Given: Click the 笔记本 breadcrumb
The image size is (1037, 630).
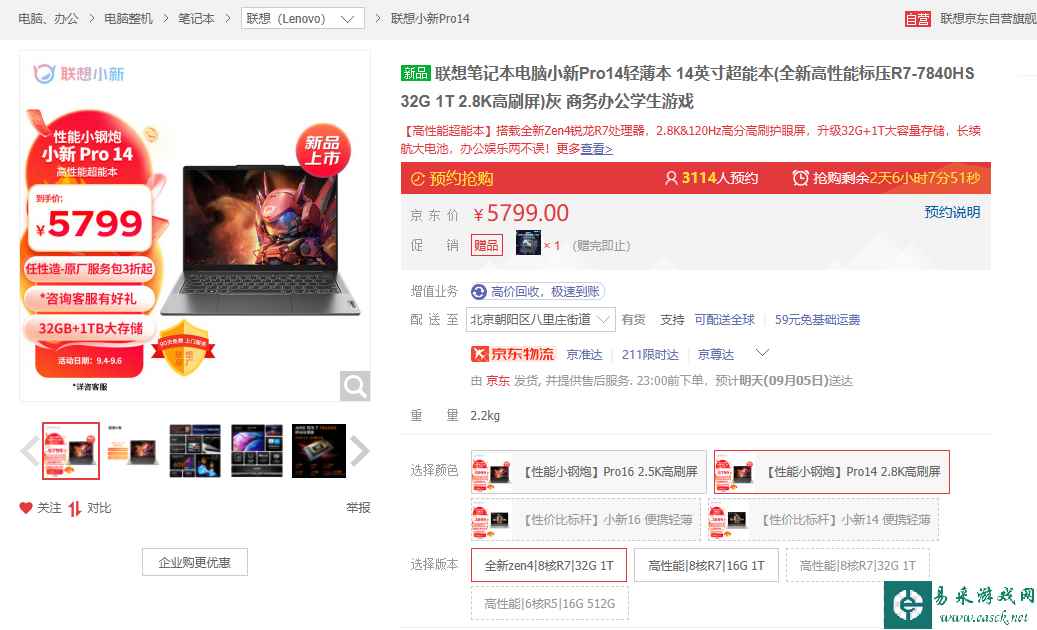Looking at the screenshot, I should [x=196, y=19].
